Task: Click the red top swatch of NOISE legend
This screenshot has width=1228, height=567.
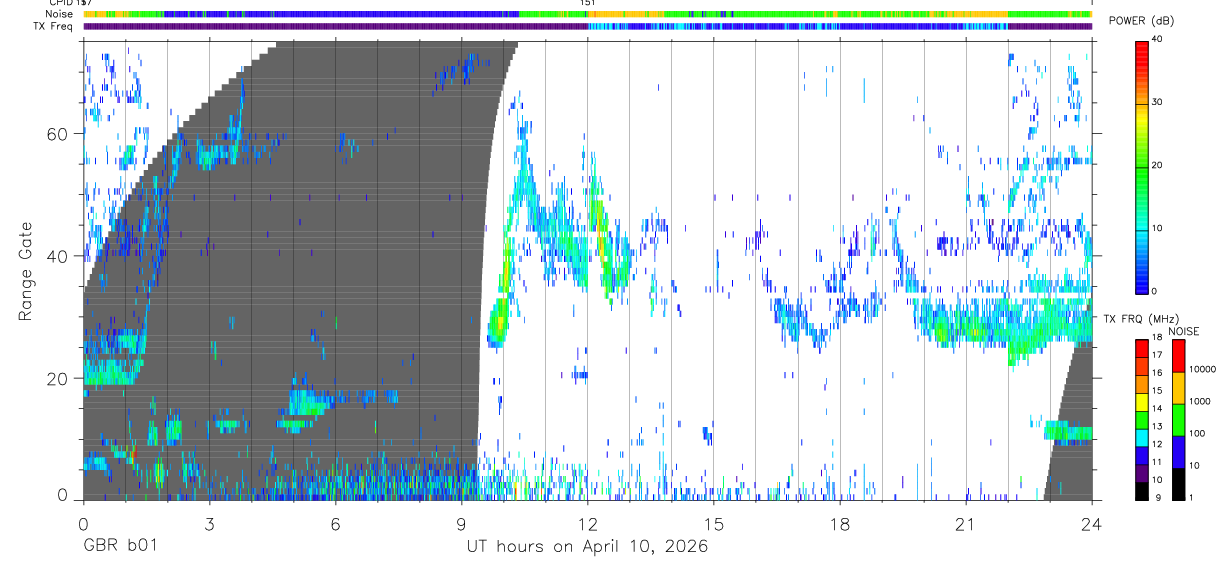Action: [1179, 356]
